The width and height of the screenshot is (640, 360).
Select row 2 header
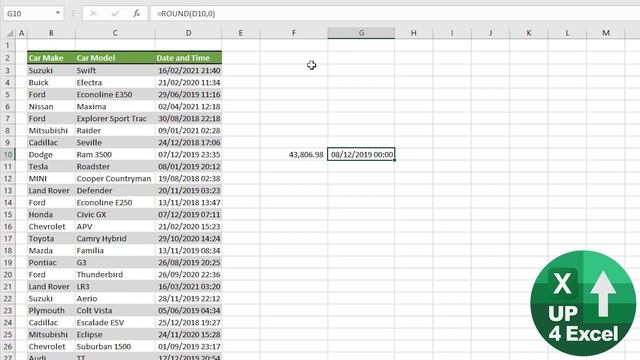click(8, 58)
